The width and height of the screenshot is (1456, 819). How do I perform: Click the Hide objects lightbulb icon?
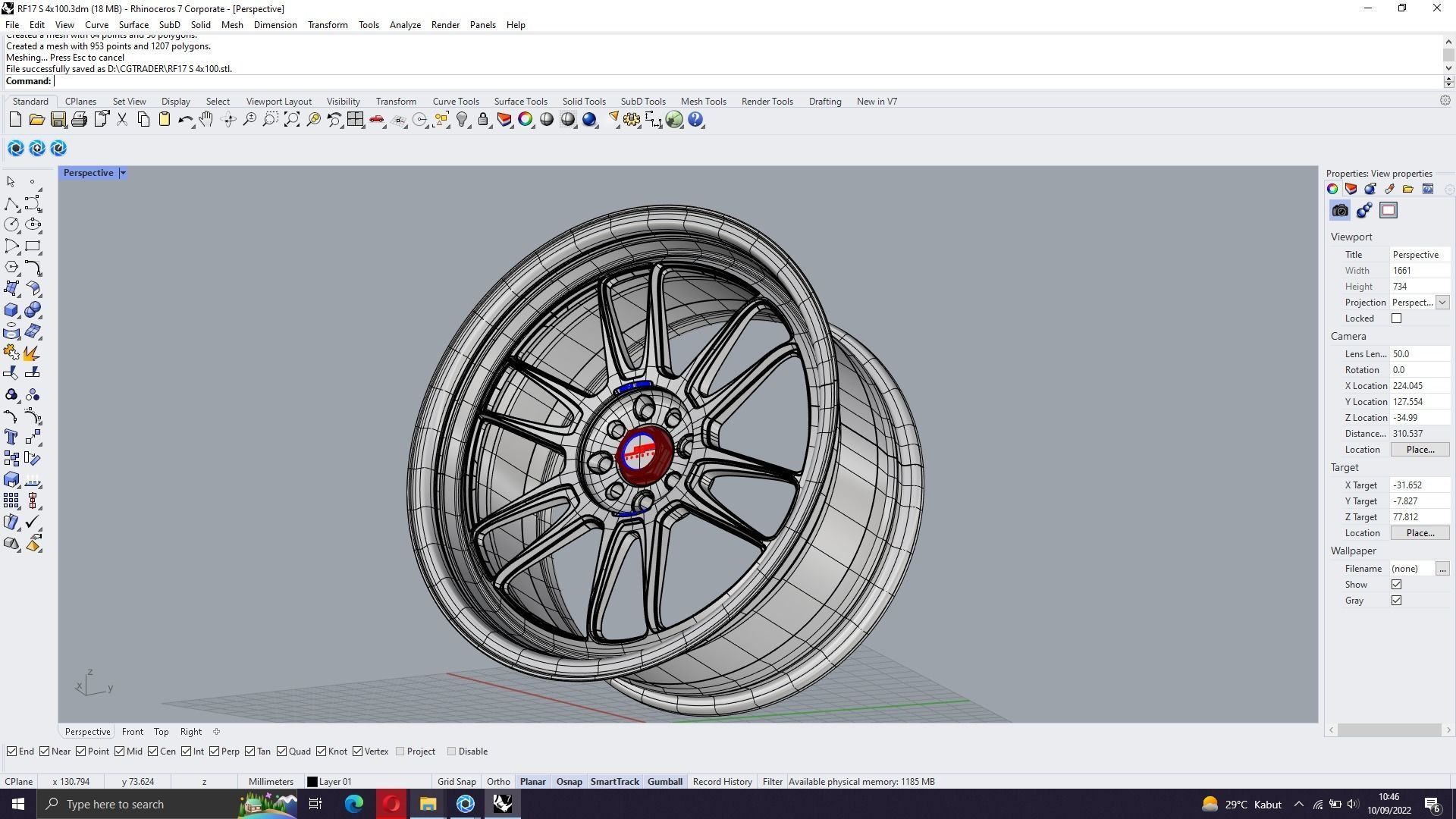click(462, 120)
